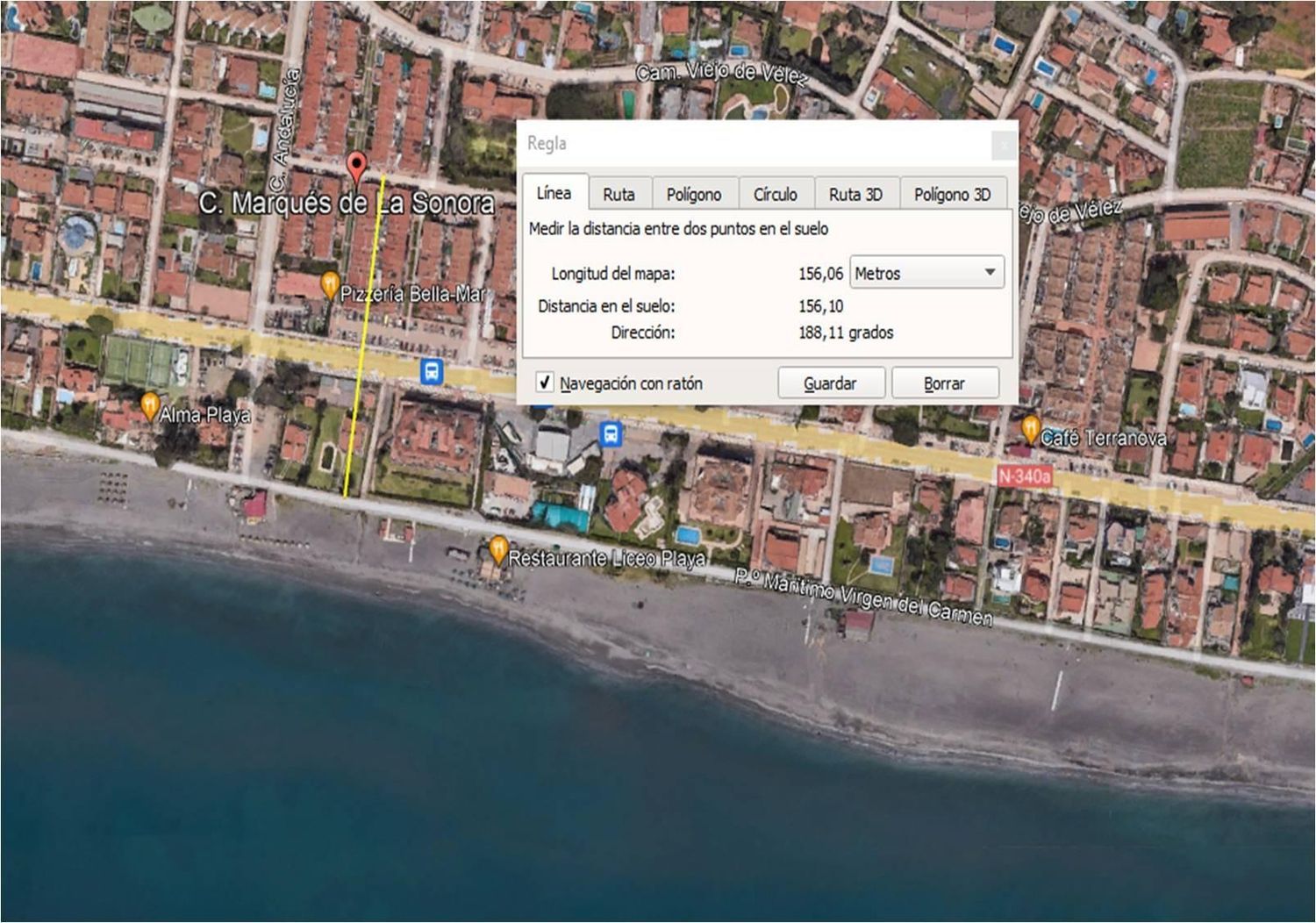Click bus stop icon above Restaurante Liceo Playa
This screenshot has width=1316, height=923.
(x=611, y=433)
